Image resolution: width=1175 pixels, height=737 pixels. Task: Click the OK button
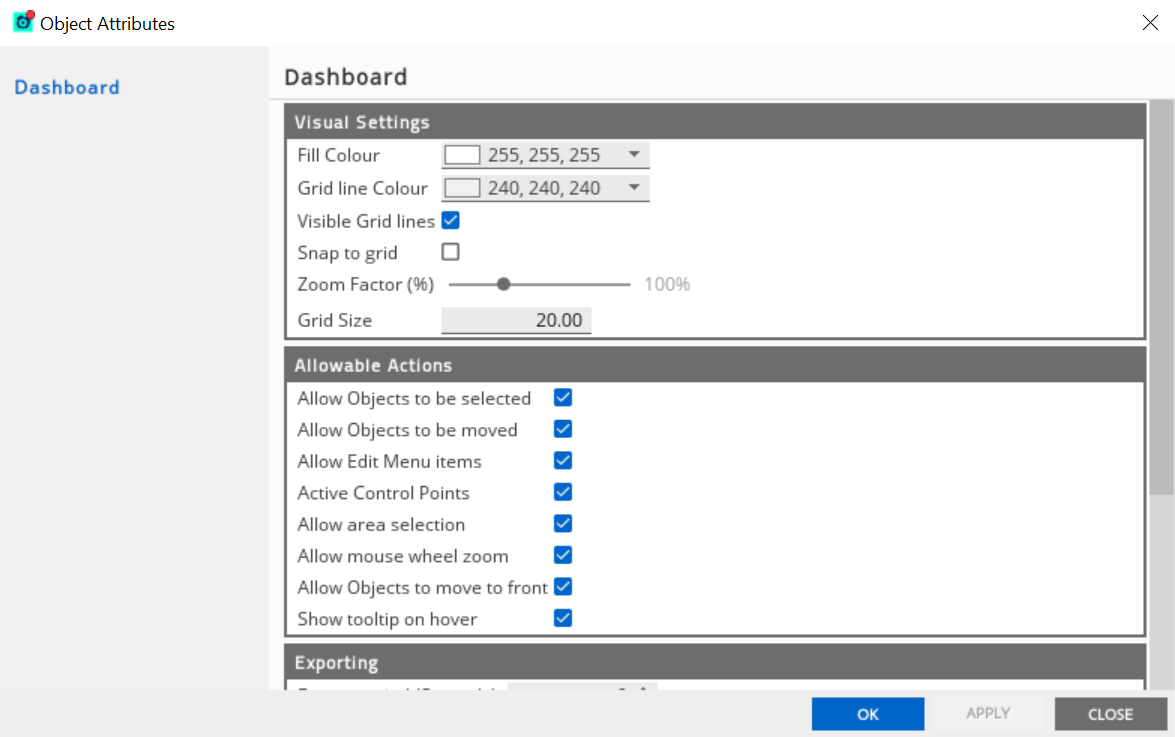[x=868, y=714]
